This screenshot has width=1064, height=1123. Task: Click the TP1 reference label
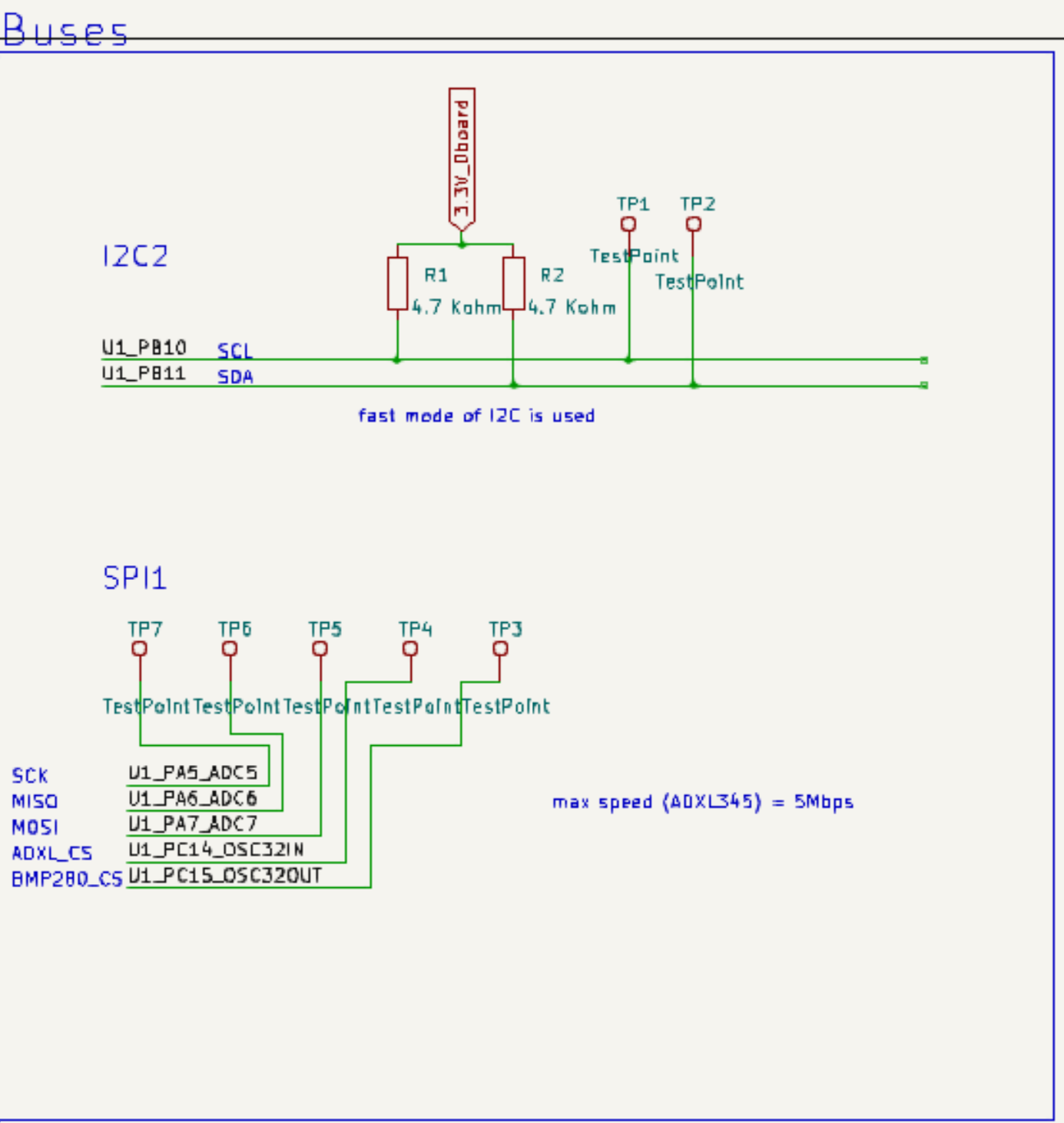(633, 204)
